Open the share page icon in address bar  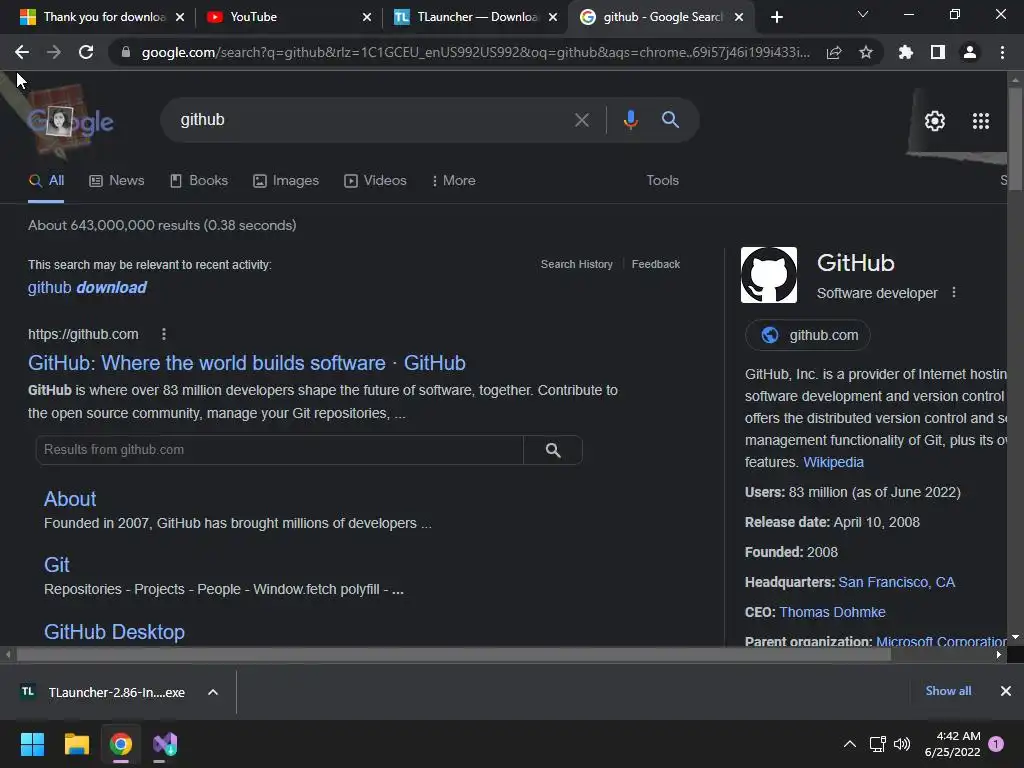[834, 52]
